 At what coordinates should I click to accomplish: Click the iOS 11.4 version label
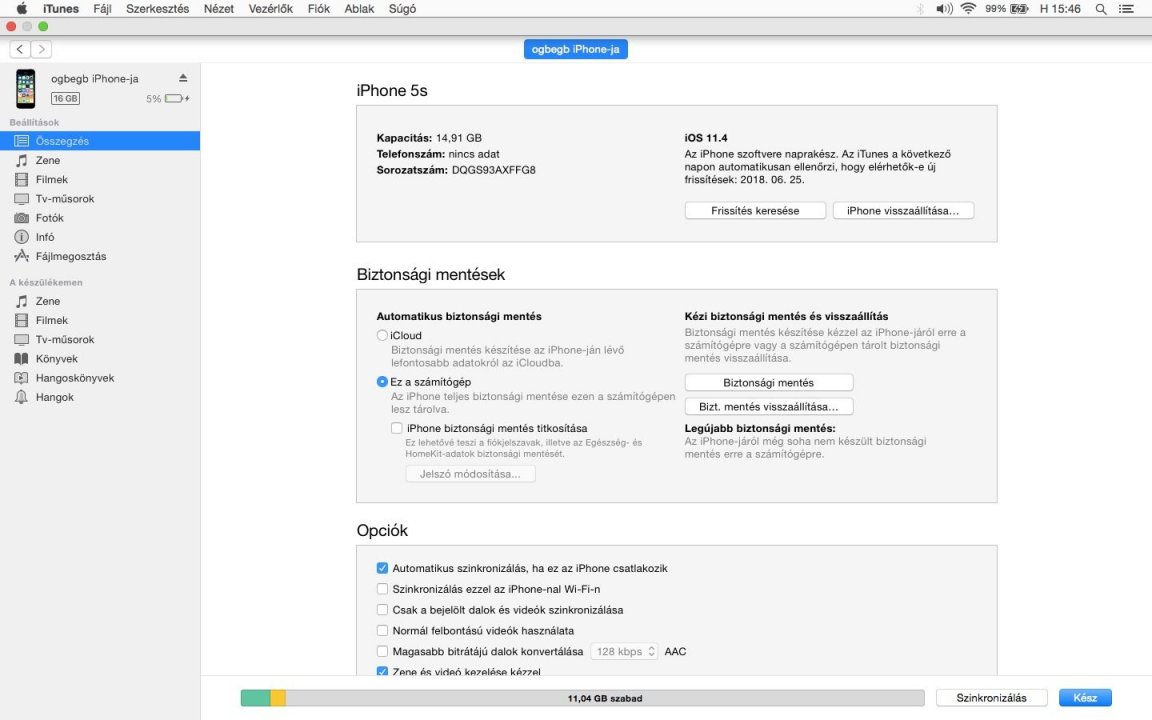coord(706,137)
